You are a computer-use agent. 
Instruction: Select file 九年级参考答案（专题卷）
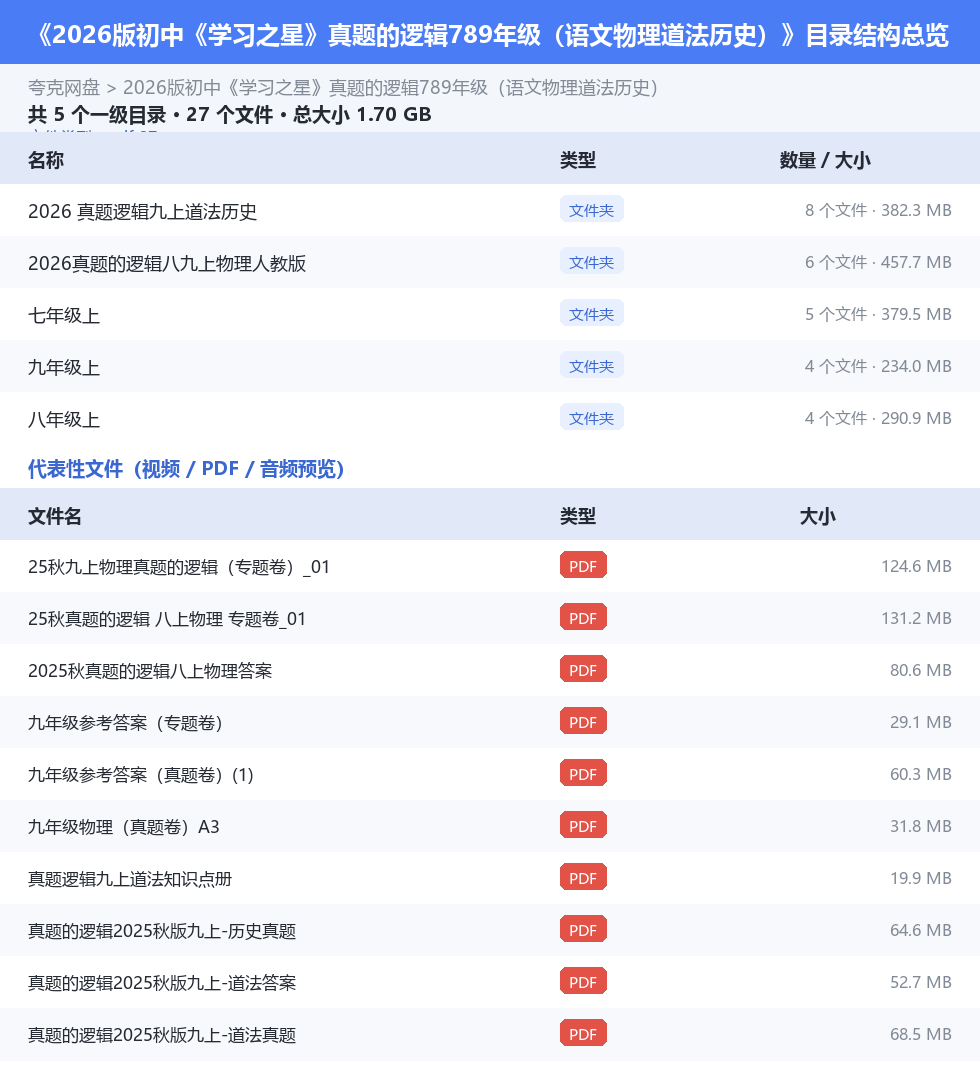point(125,723)
